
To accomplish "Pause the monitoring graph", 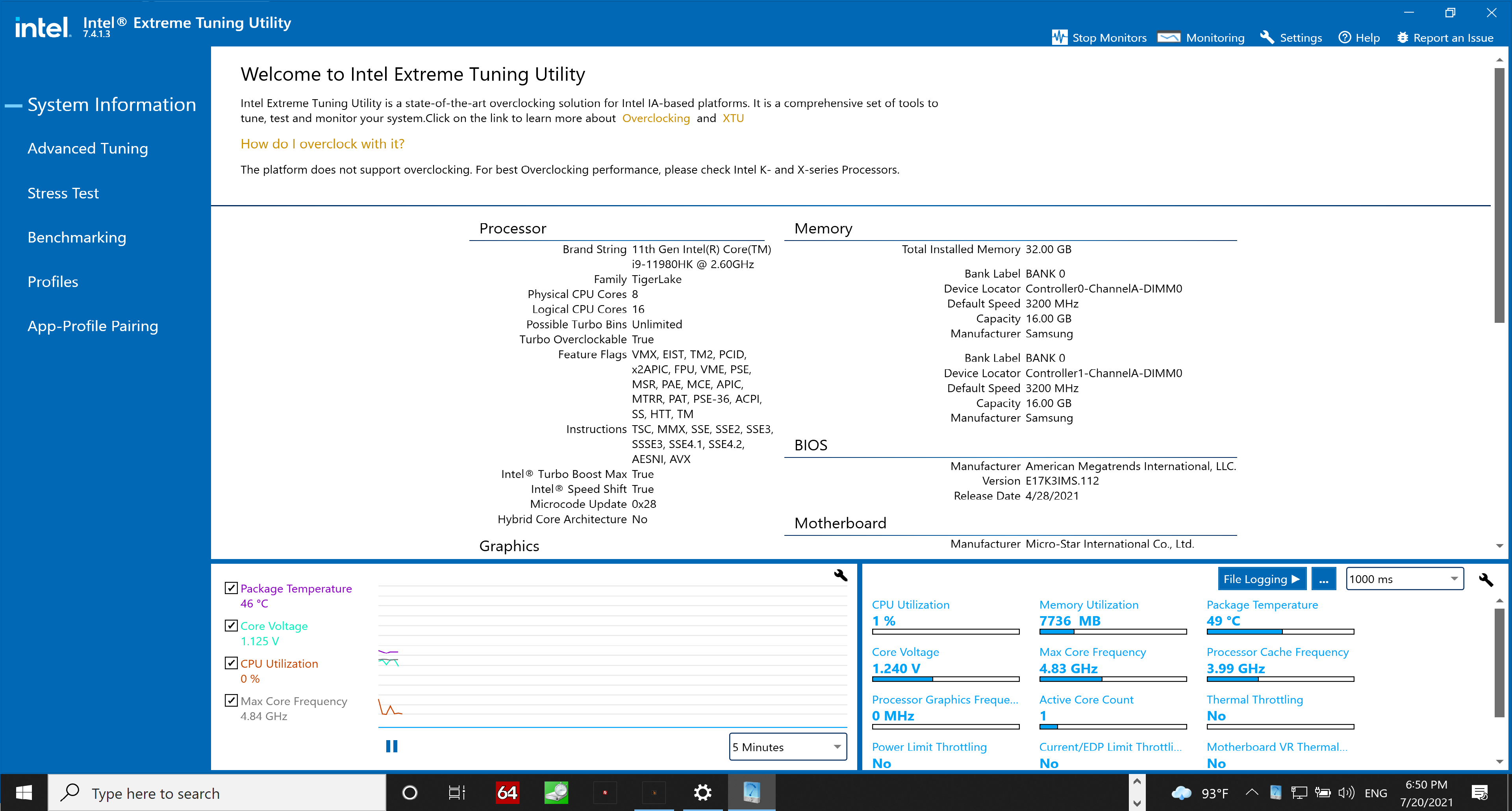I will [x=391, y=746].
